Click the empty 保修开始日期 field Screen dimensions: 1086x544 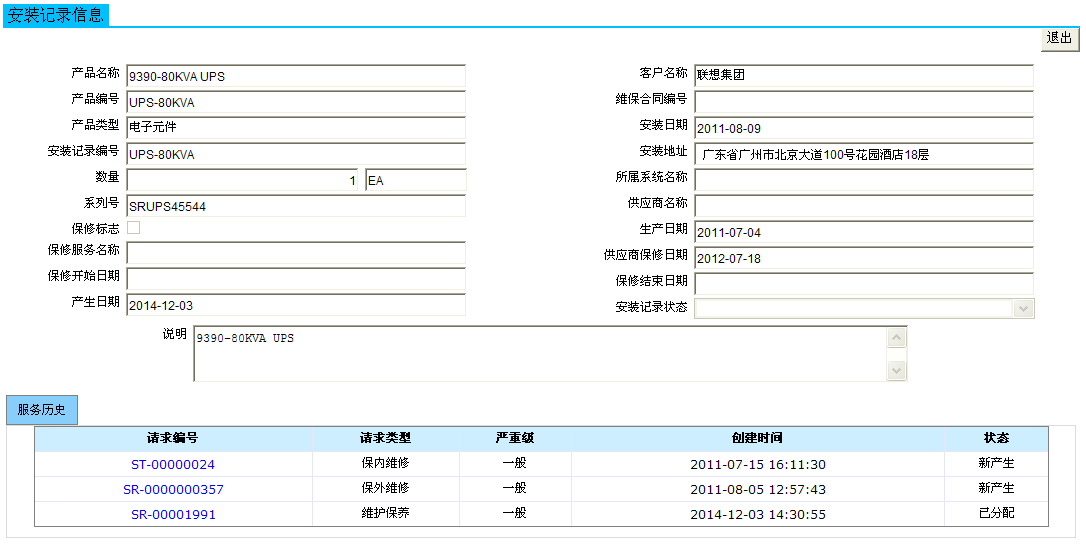pos(296,279)
